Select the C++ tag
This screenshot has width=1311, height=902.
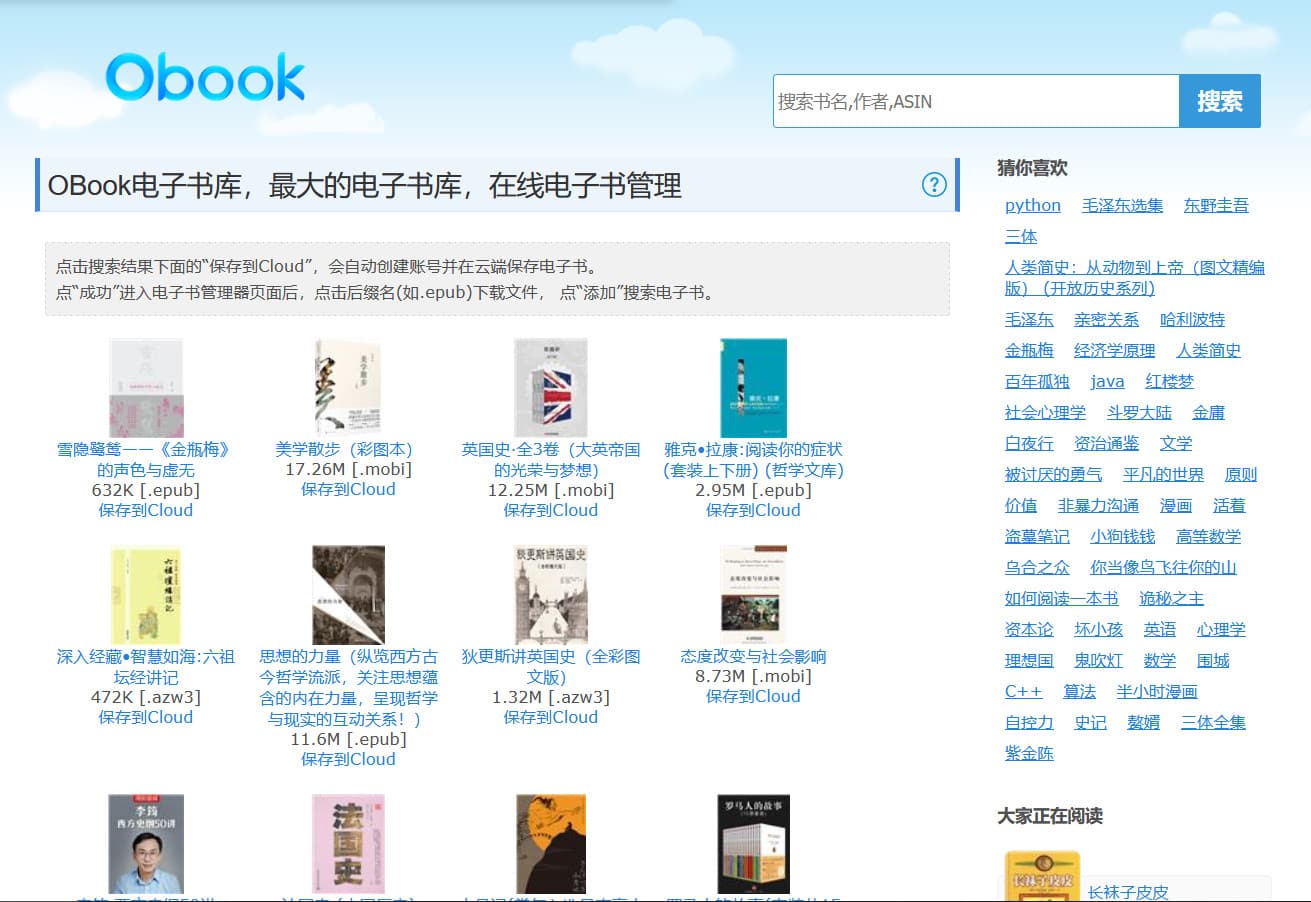[1023, 691]
